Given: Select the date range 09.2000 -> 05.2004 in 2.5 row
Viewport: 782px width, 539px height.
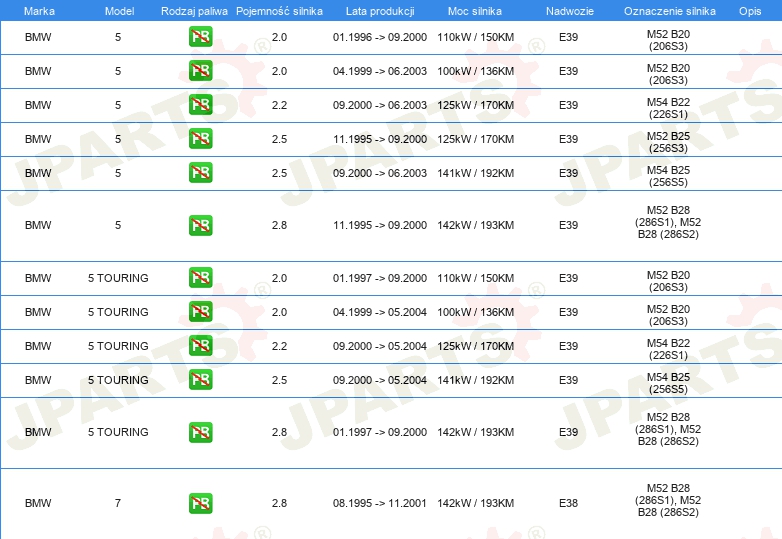Looking at the screenshot, I should click(380, 380).
